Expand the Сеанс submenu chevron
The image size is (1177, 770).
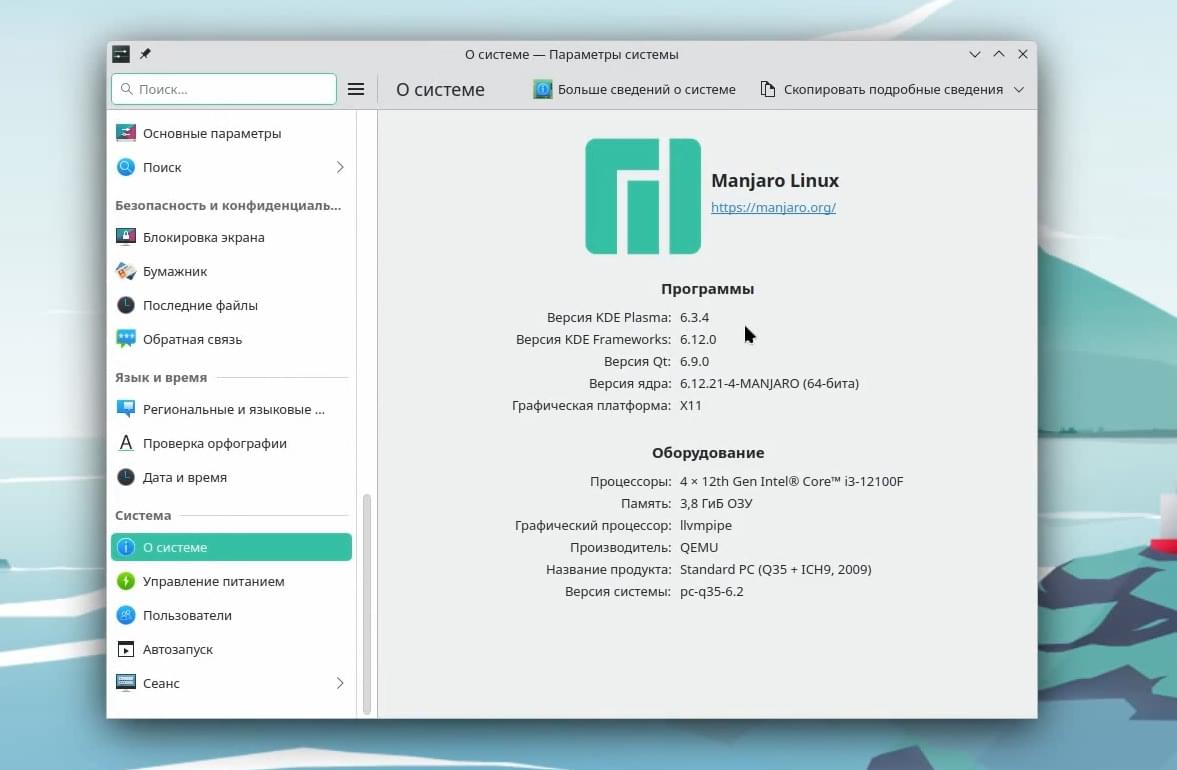click(340, 683)
